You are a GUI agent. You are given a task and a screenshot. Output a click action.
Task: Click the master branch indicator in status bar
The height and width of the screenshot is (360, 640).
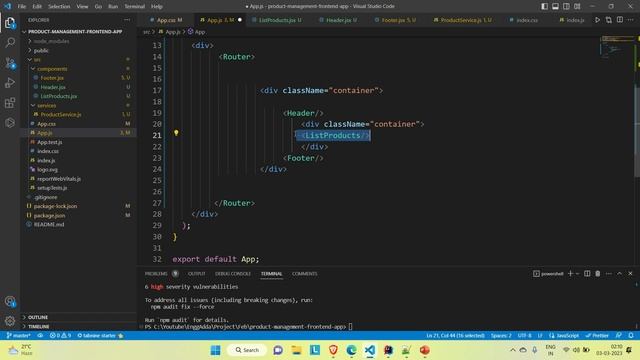point(18,336)
